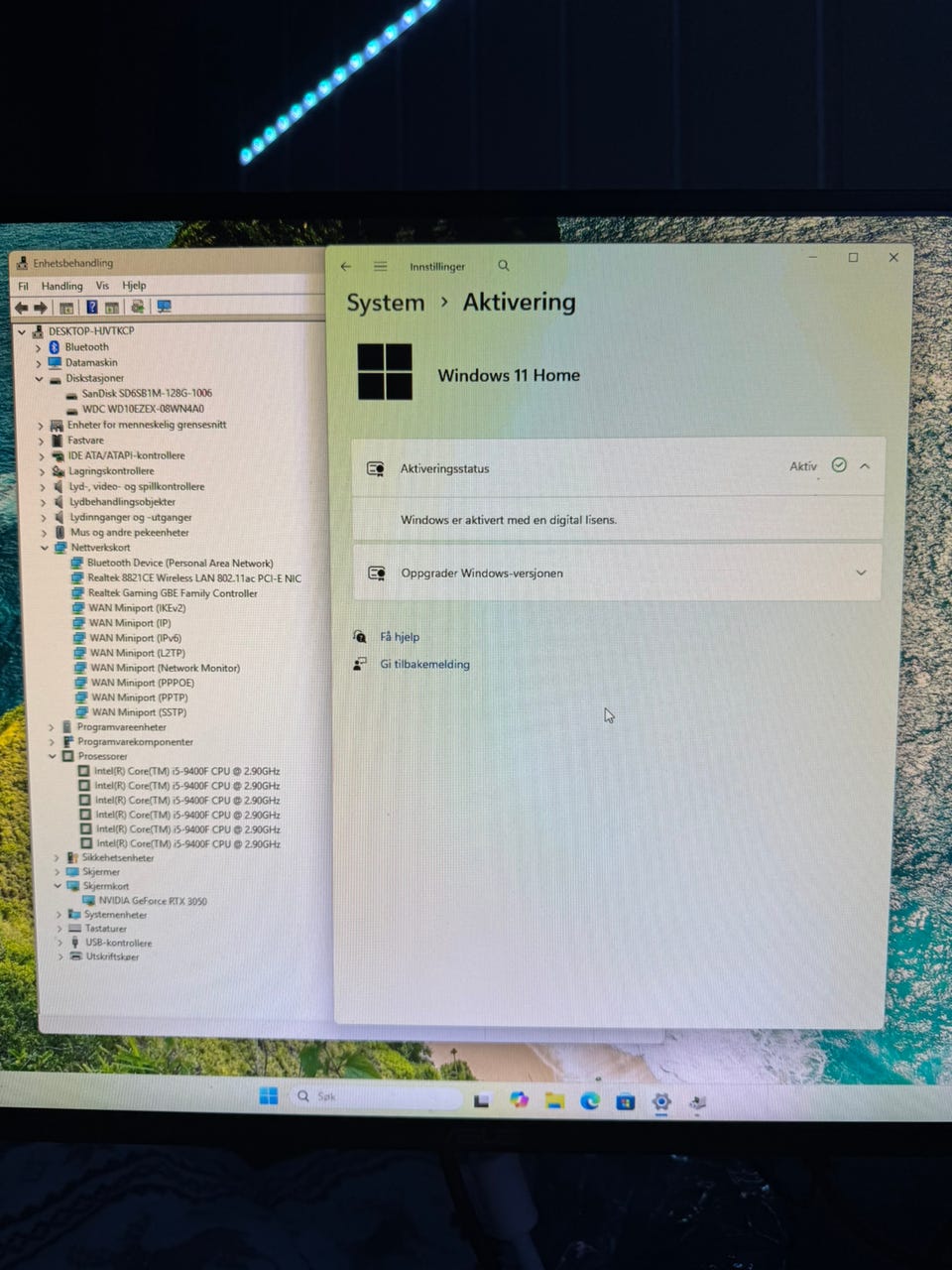Select WAN Miniport (SSTP)
This screenshot has height=1270, width=952.
coord(139,712)
